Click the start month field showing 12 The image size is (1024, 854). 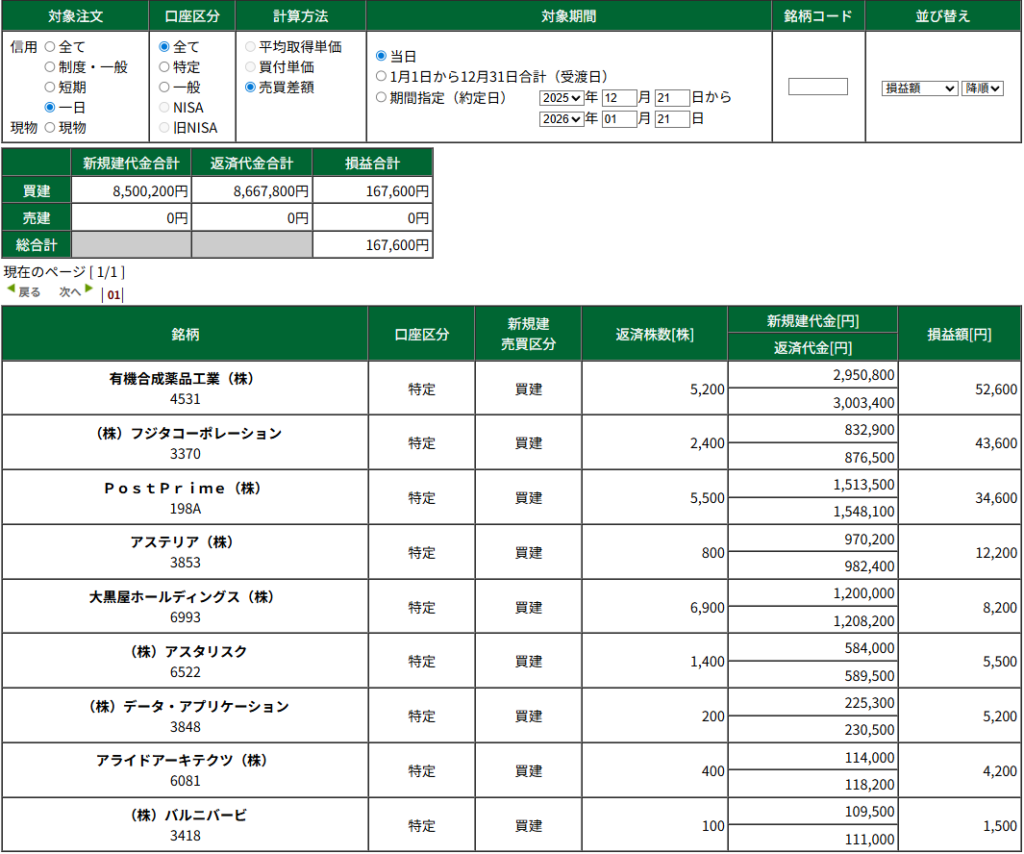click(x=618, y=98)
